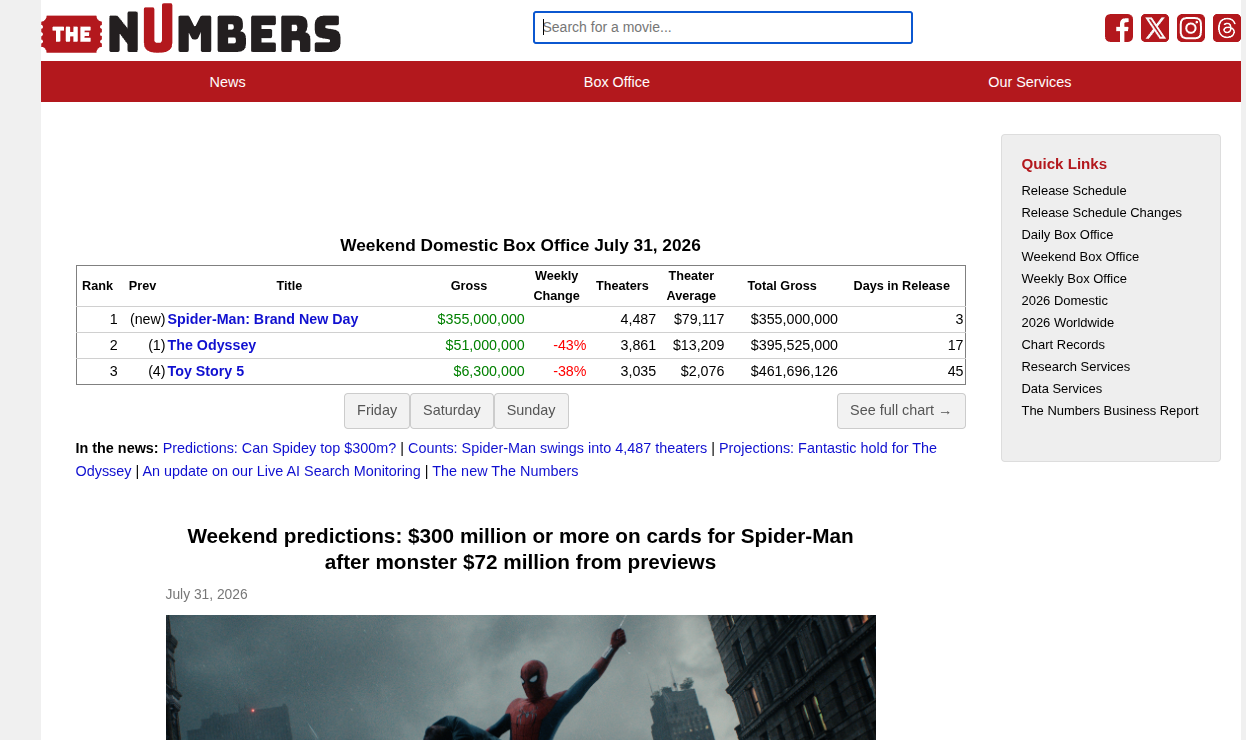The height and width of the screenshot is (740, 1246).
Task: Click the $51,000,000 gross value
Action: point(485,345)
